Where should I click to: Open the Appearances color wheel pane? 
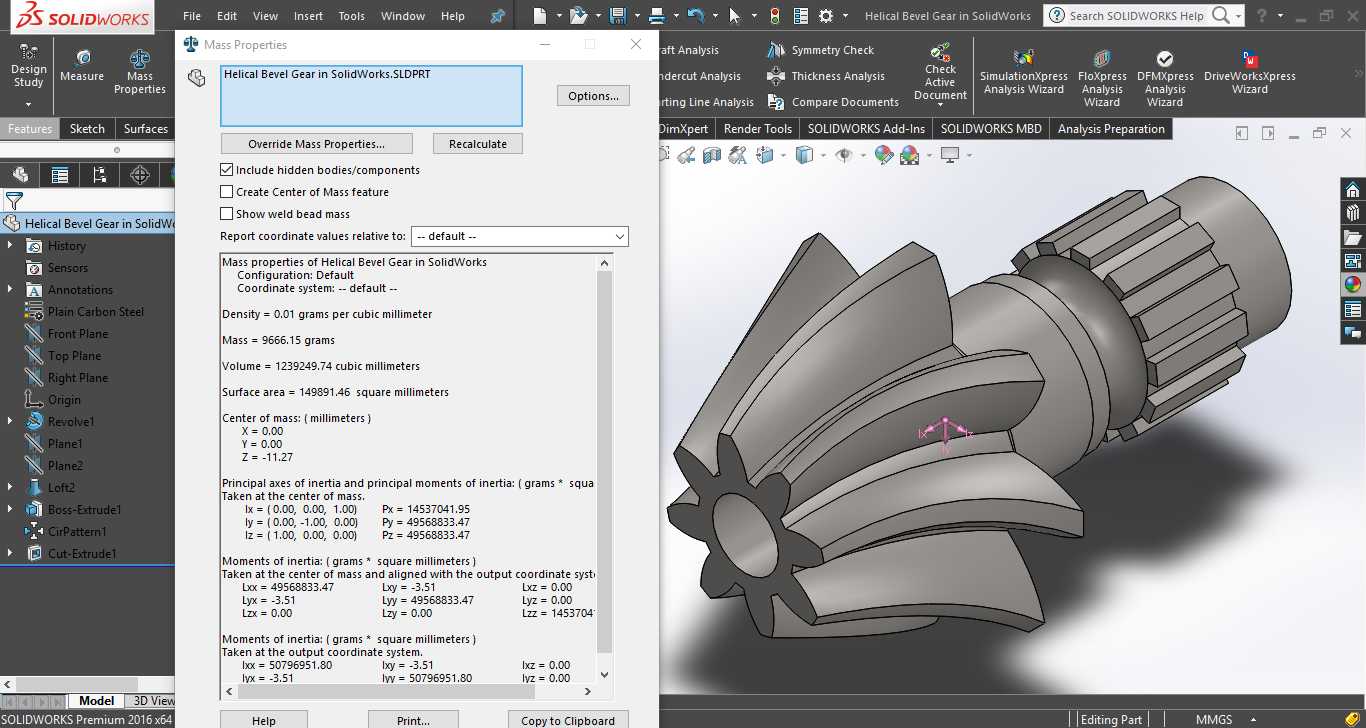coord(1352,284)
